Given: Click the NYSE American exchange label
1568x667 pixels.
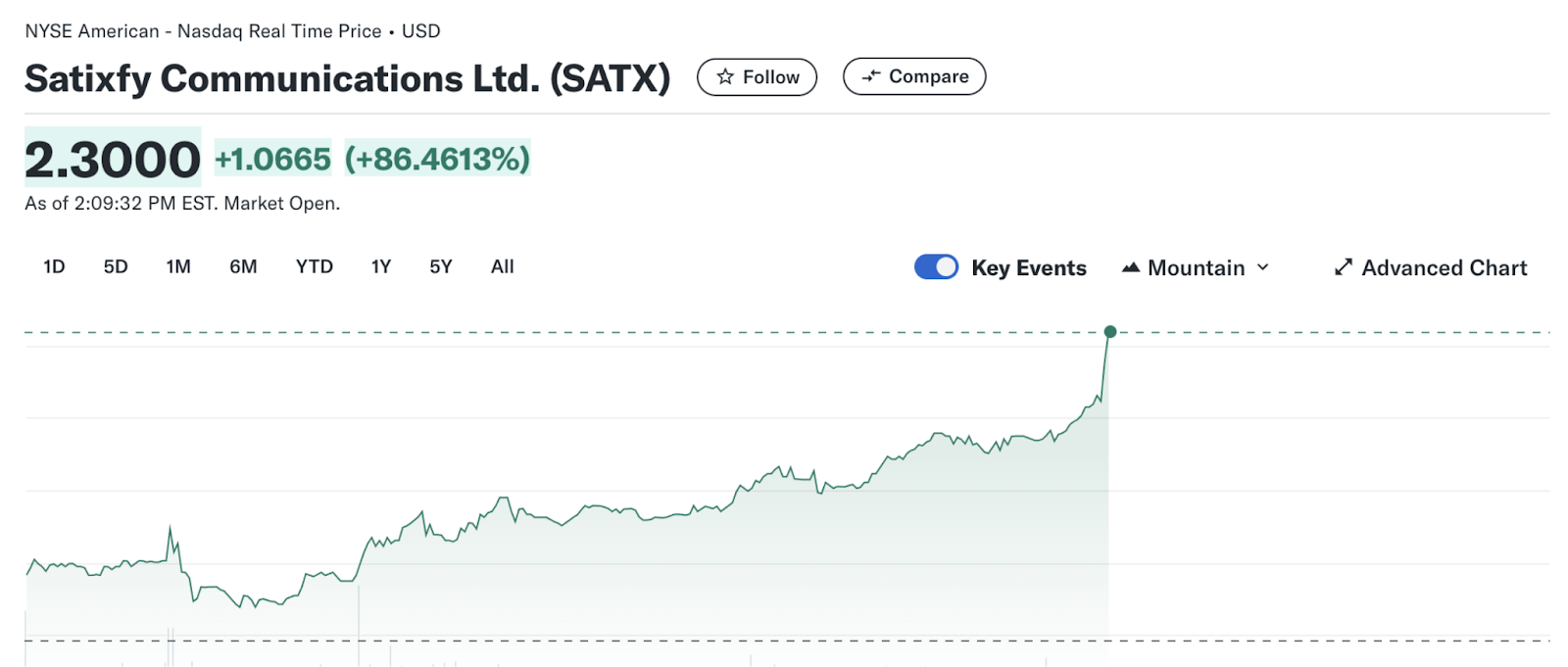Looking at the screenshot, I should [92, 31].
